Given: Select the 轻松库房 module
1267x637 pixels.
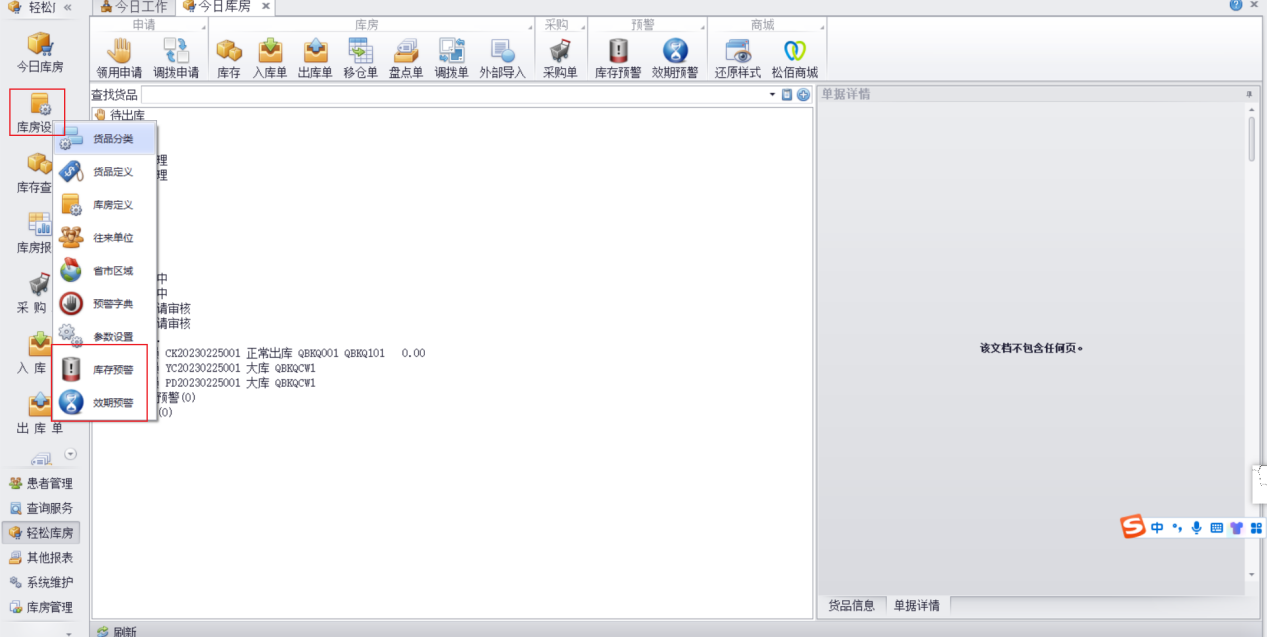Looking at the screenshot, I should pos(41,533).
